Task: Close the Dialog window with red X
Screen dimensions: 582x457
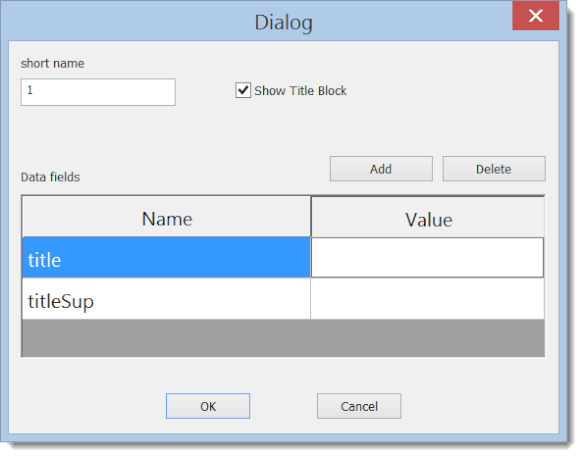Action: (535, 16)
